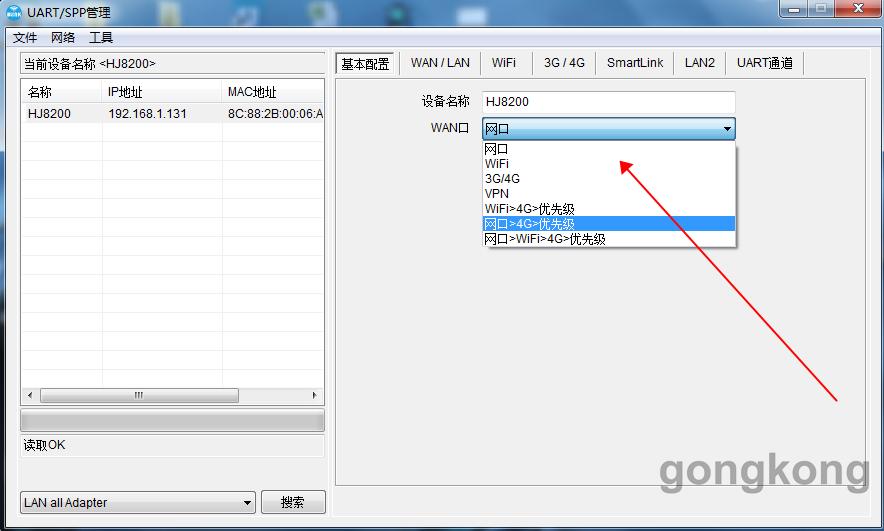Minimize the UART/SPP管理 window
The height and width of the screenshot is (531, 884).
click(x=794, y=9)
